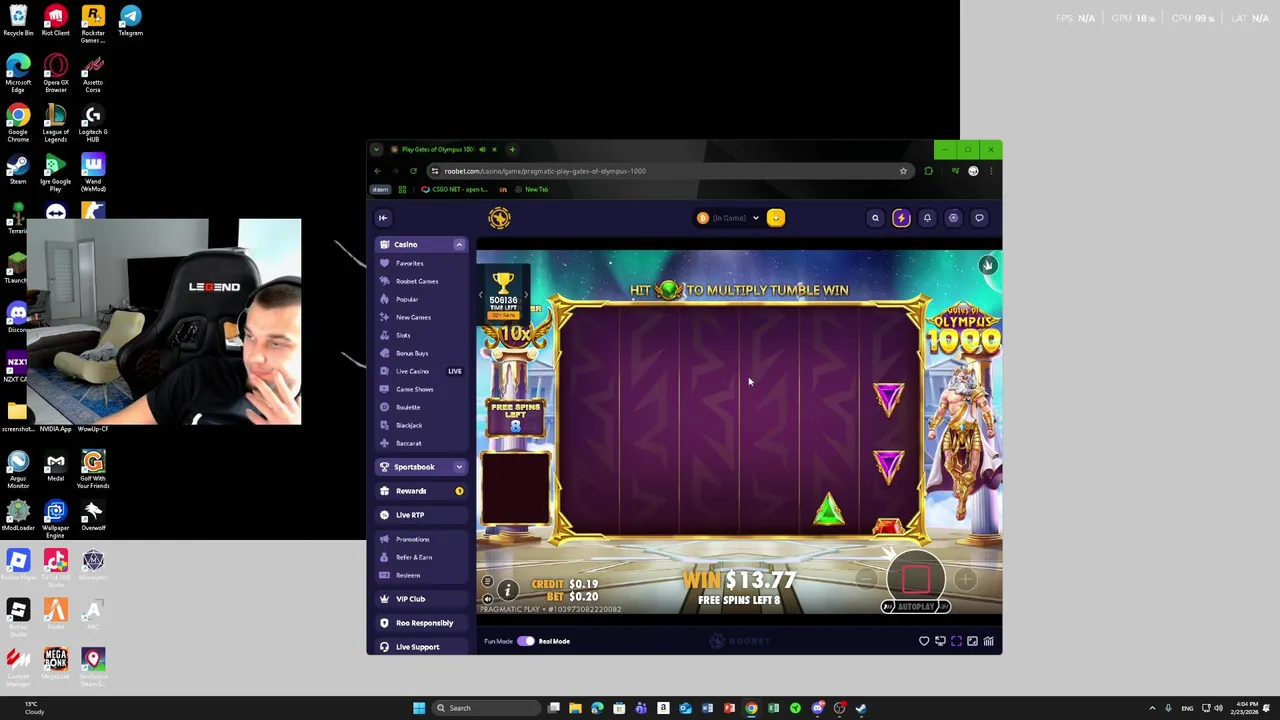Image resolution: width=1280 pixels, height=720 pixels.
Task: Click the roobet.com address bar
Action: point(670,171)
